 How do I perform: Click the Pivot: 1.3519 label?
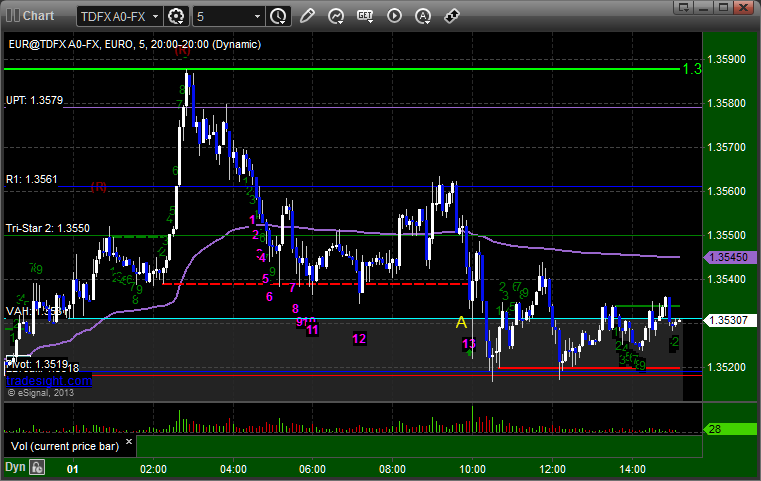[37, 364]
